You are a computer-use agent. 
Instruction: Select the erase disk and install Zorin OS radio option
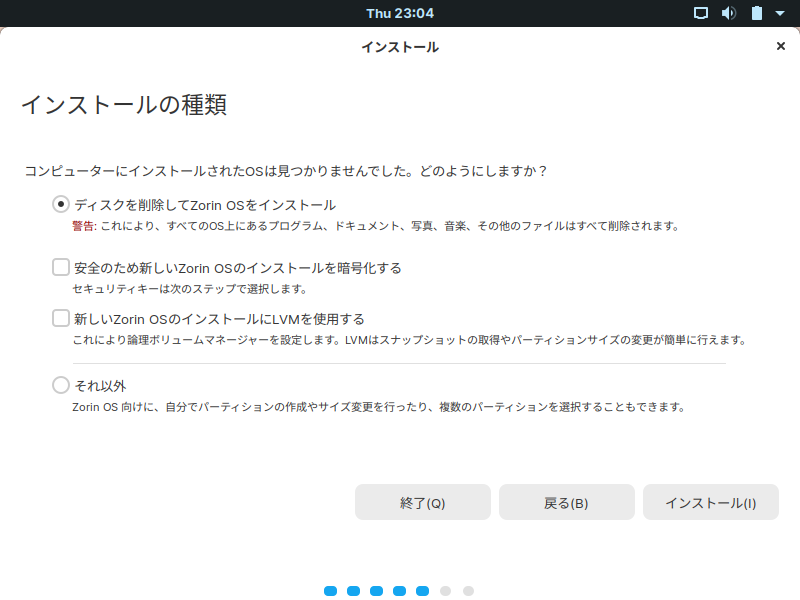pos(61,205)
